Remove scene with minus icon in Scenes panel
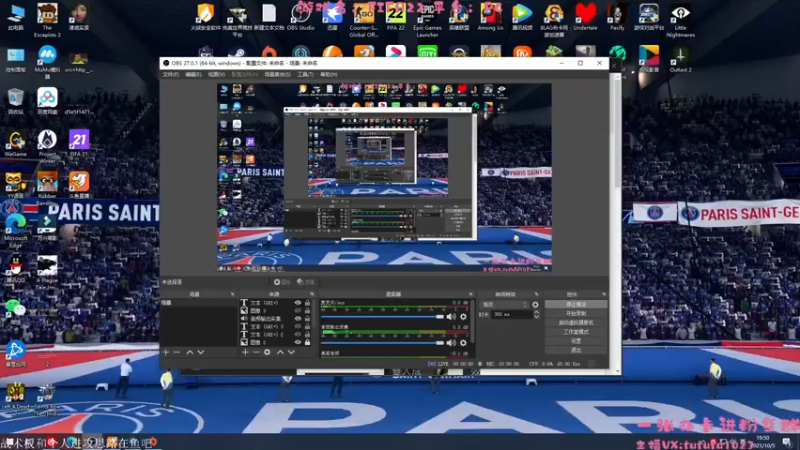Image resolution: width=800 pixels, height=450 pixels. pos(177,352)
